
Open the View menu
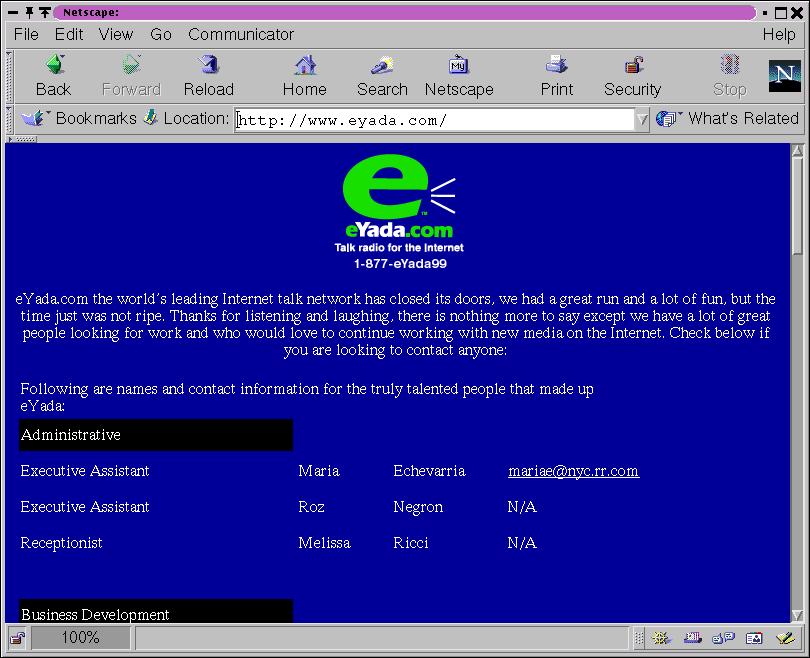(x=116, y=35)
